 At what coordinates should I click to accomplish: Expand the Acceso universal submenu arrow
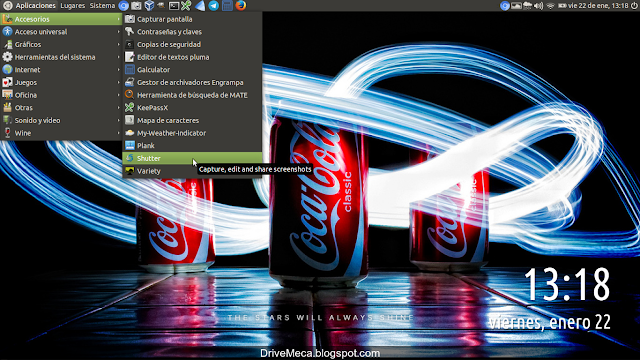point(118,32)
